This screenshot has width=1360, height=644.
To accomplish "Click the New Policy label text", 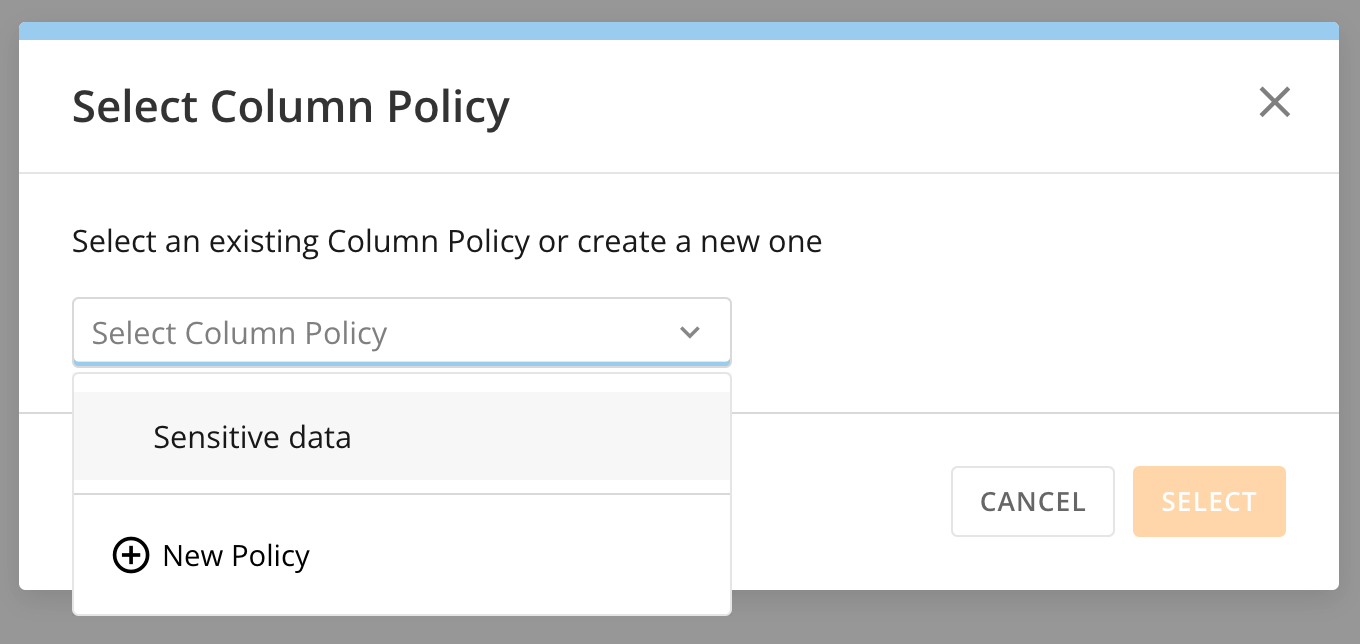I will coord(236,555).
